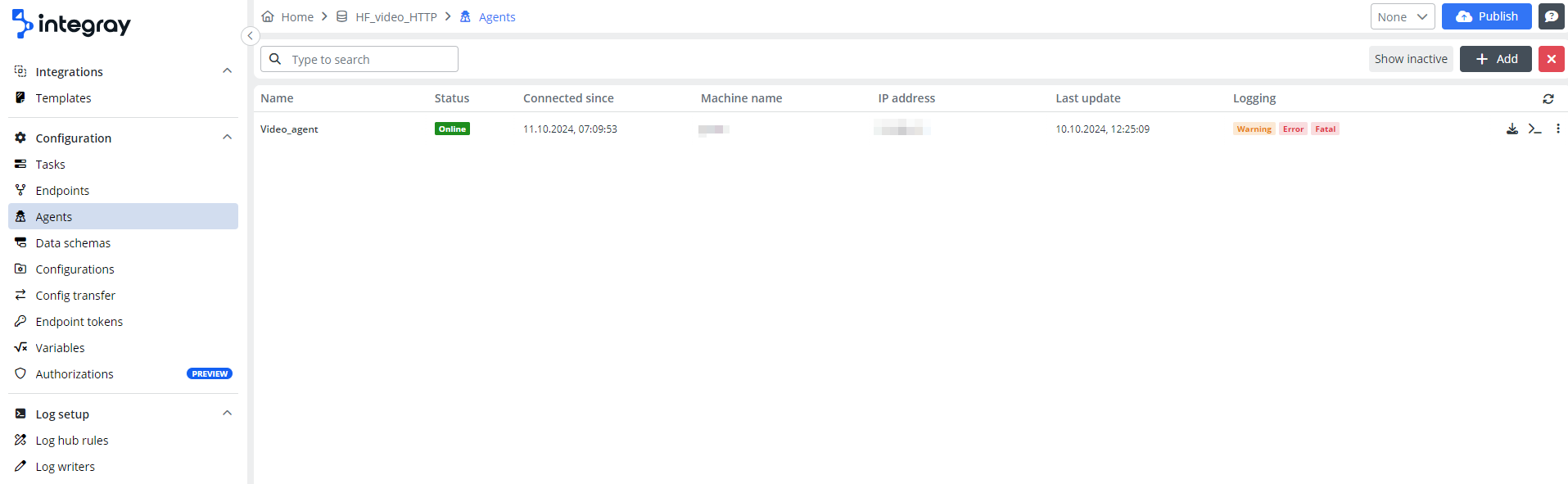
Task: Collapse the sidebar with the arrow button
Action: pos(251,36)
